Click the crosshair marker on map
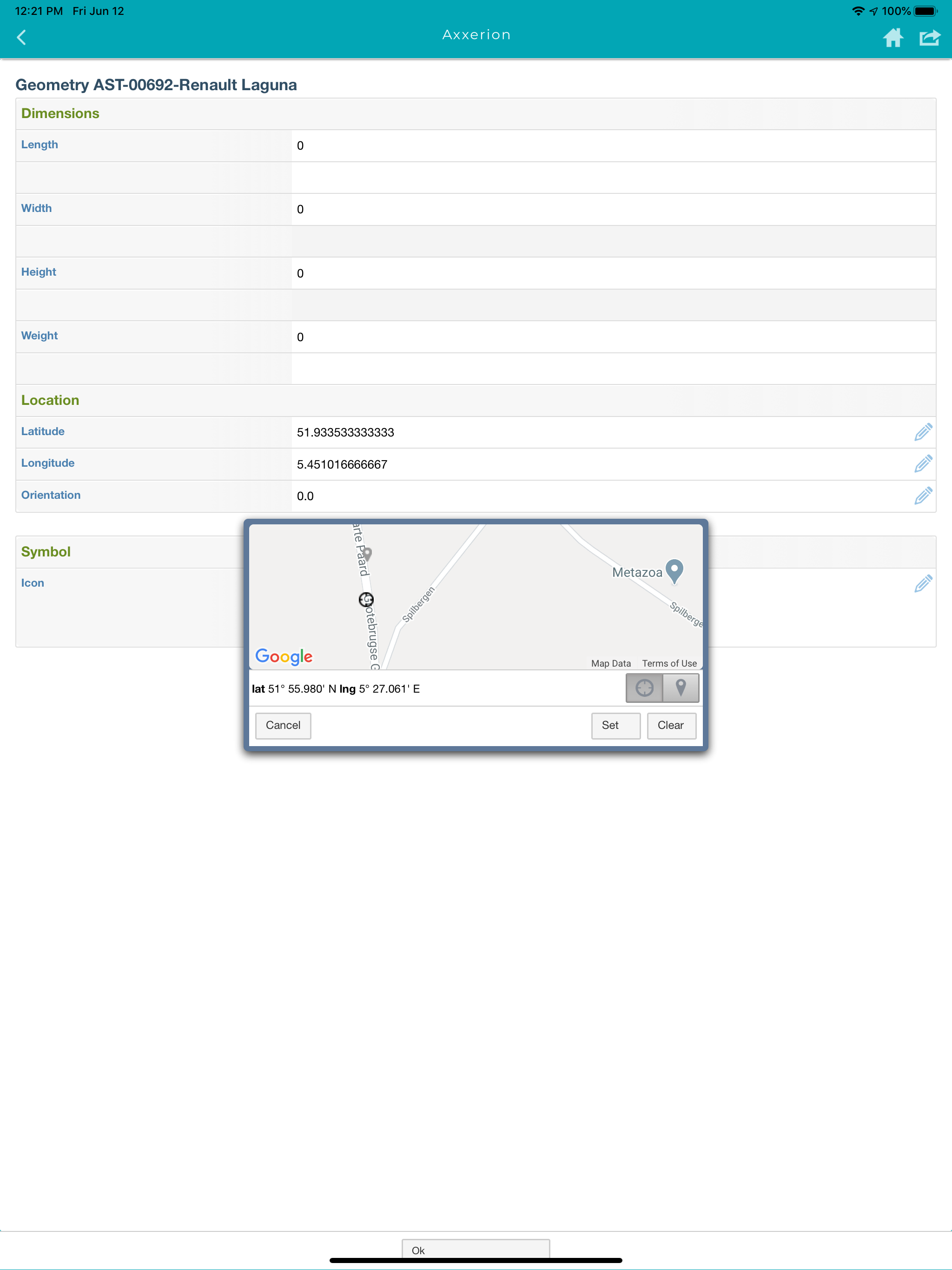Screen dimensions: 952x1270 click(366, 600)
